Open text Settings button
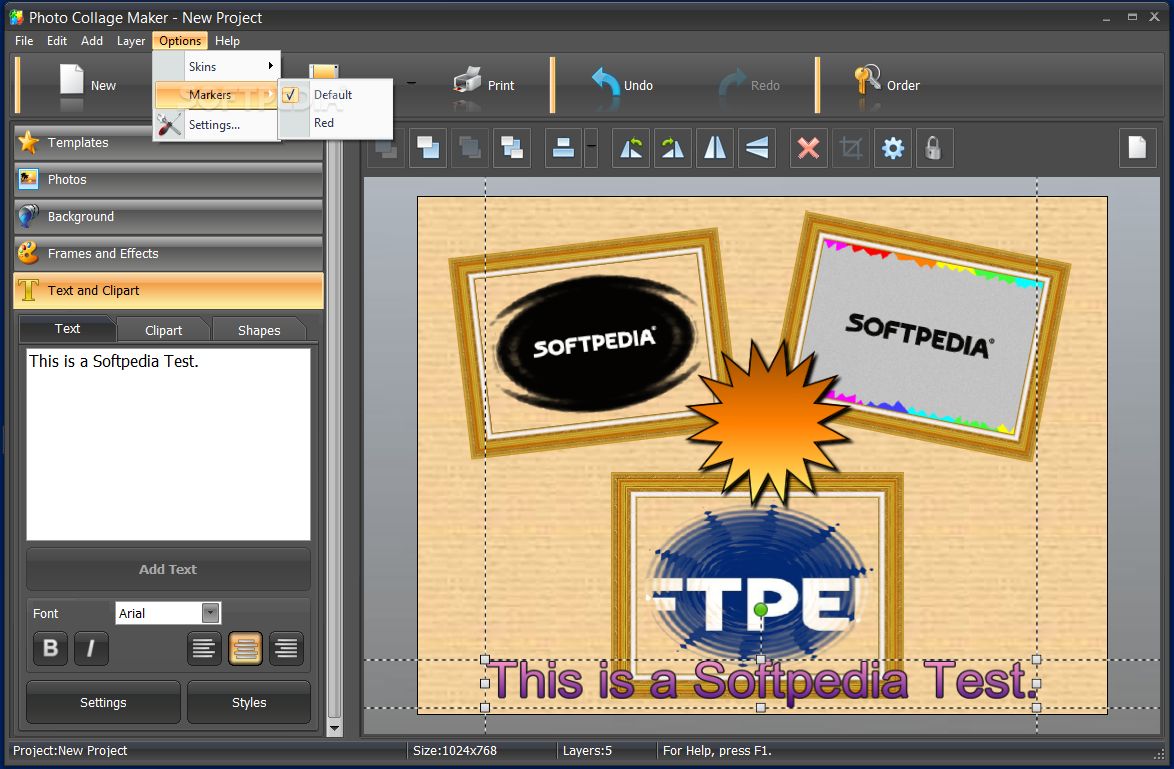The width and height of the screenshot is (1174, 769). tap(103, 702)
